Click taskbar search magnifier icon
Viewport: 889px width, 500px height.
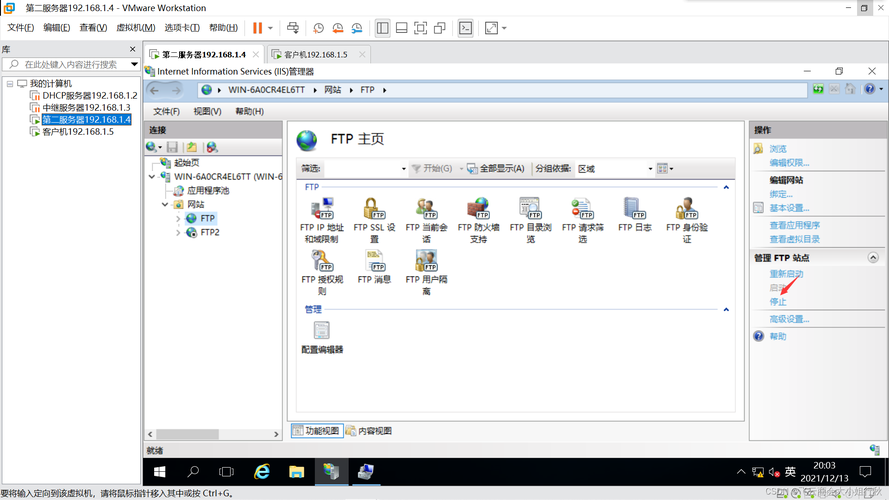tap(193, 472)
